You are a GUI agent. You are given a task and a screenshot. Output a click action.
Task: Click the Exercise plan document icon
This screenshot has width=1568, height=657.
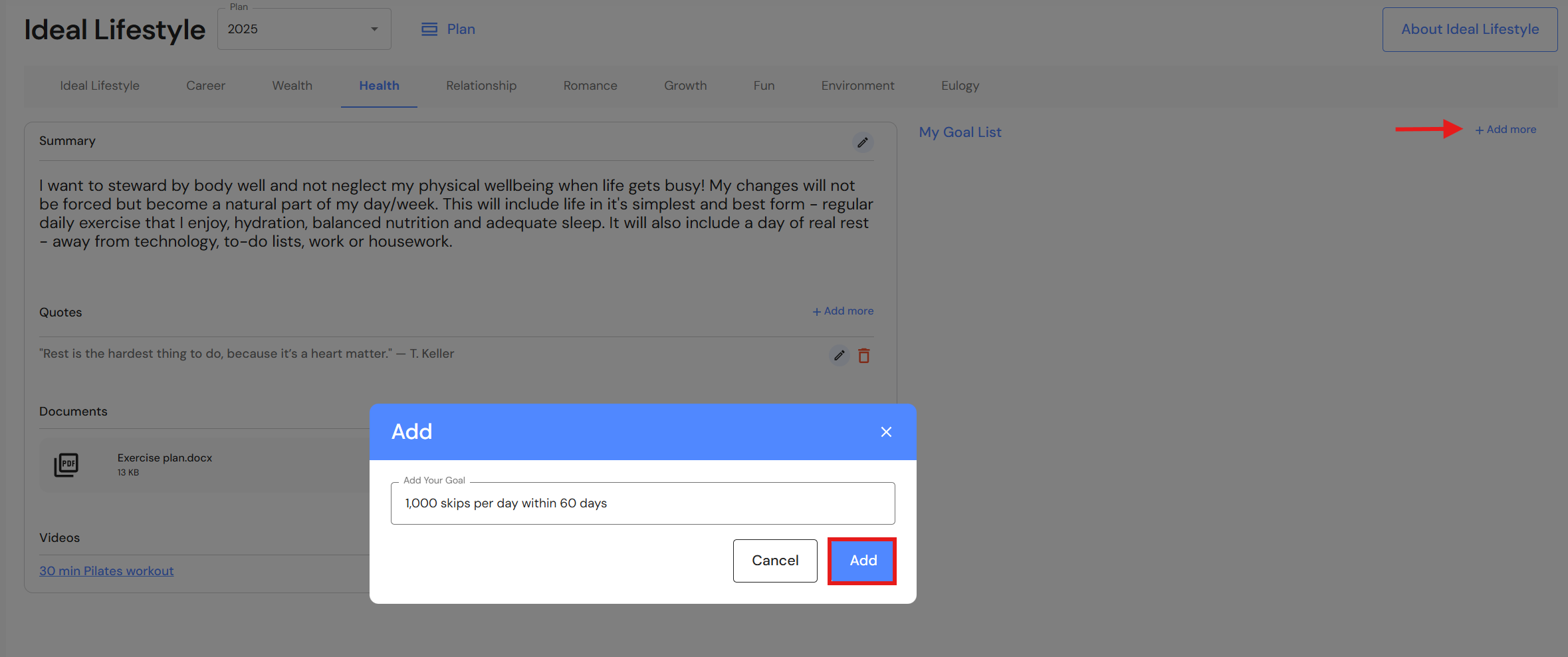tap(66, 465)
